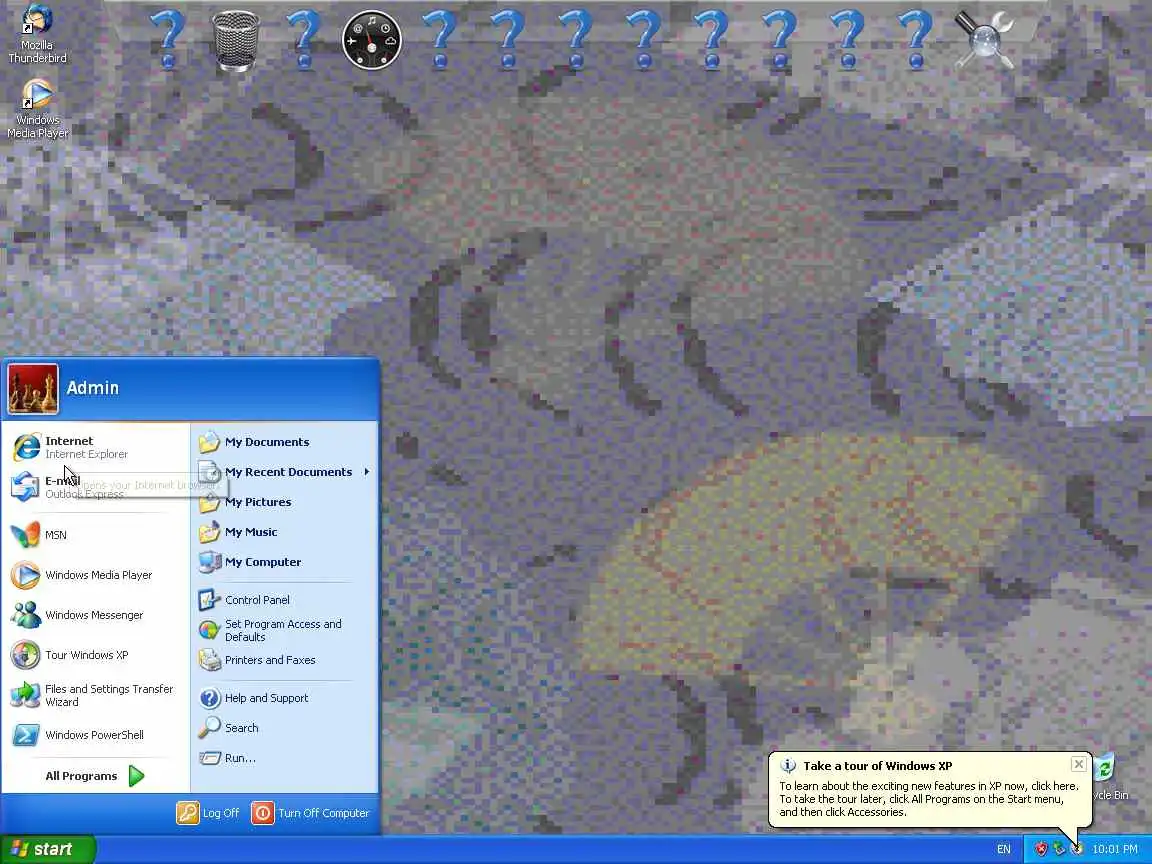Click Turn Off Computer button

click(311, 813)
